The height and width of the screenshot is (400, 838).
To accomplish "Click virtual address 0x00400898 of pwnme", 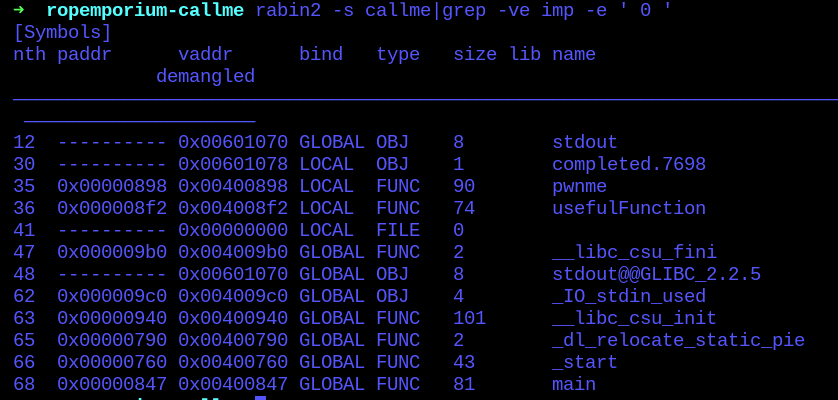I will point(233,186).
